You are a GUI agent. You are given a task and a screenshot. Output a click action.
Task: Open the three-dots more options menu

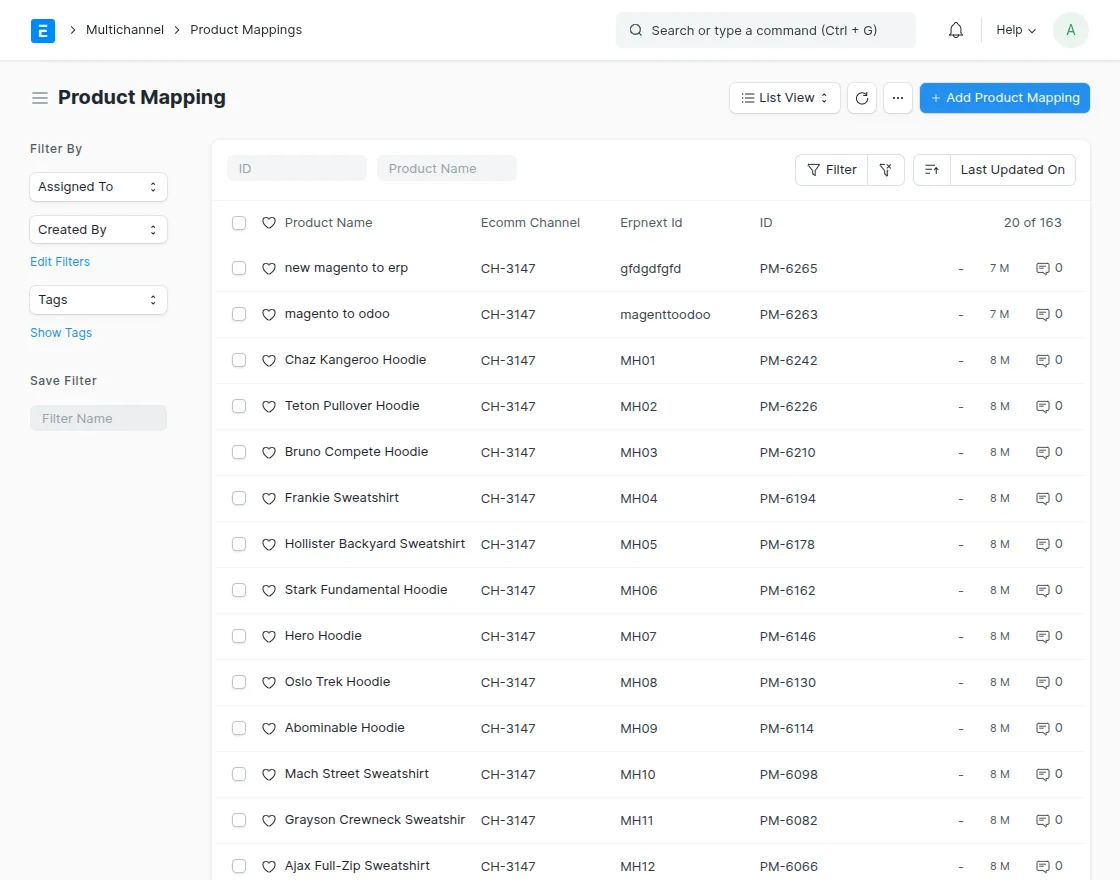[x=897, y=98]
